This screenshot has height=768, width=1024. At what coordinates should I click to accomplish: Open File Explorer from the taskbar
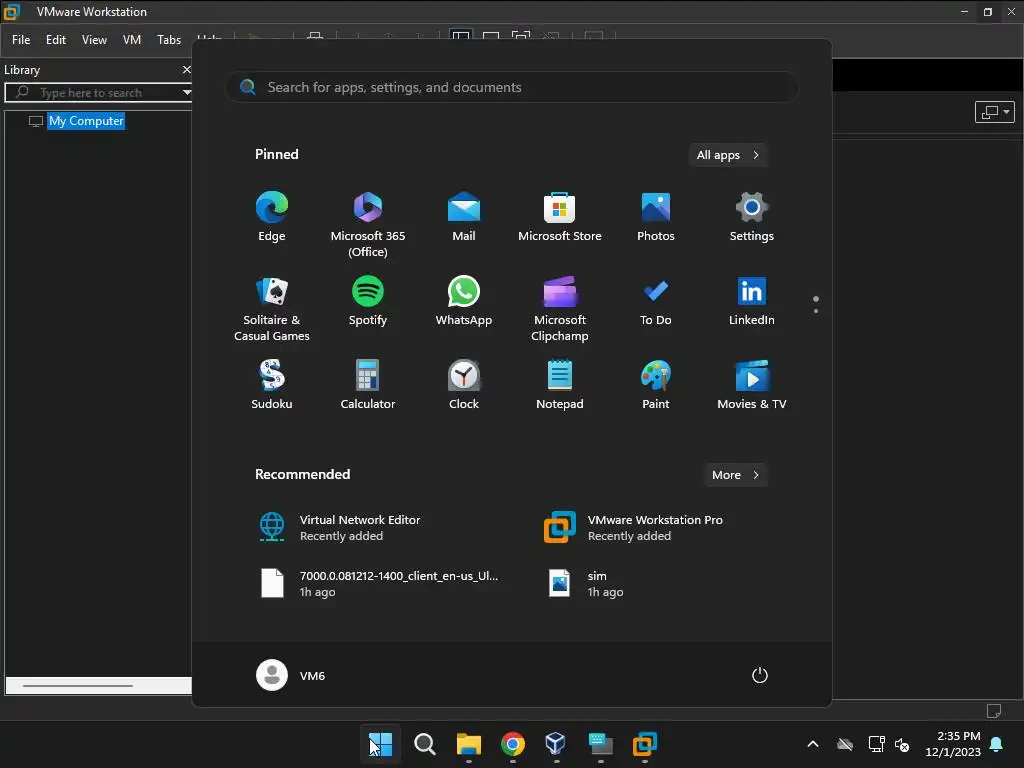point(469,744)
